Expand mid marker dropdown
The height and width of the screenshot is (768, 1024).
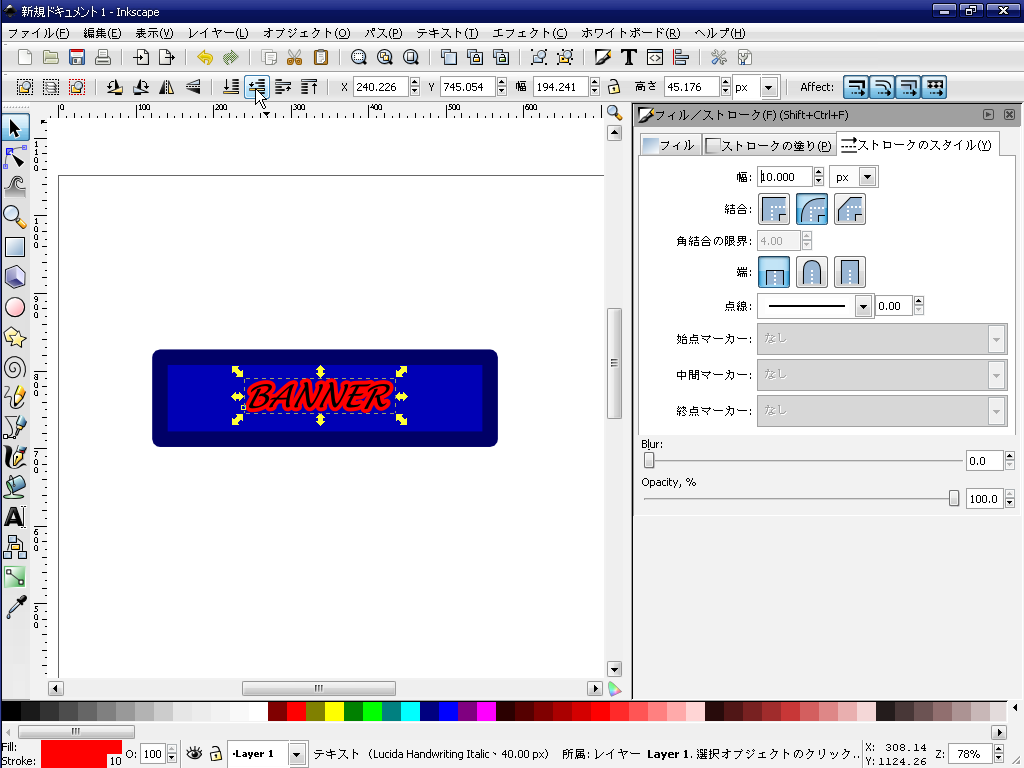point(996,375)
